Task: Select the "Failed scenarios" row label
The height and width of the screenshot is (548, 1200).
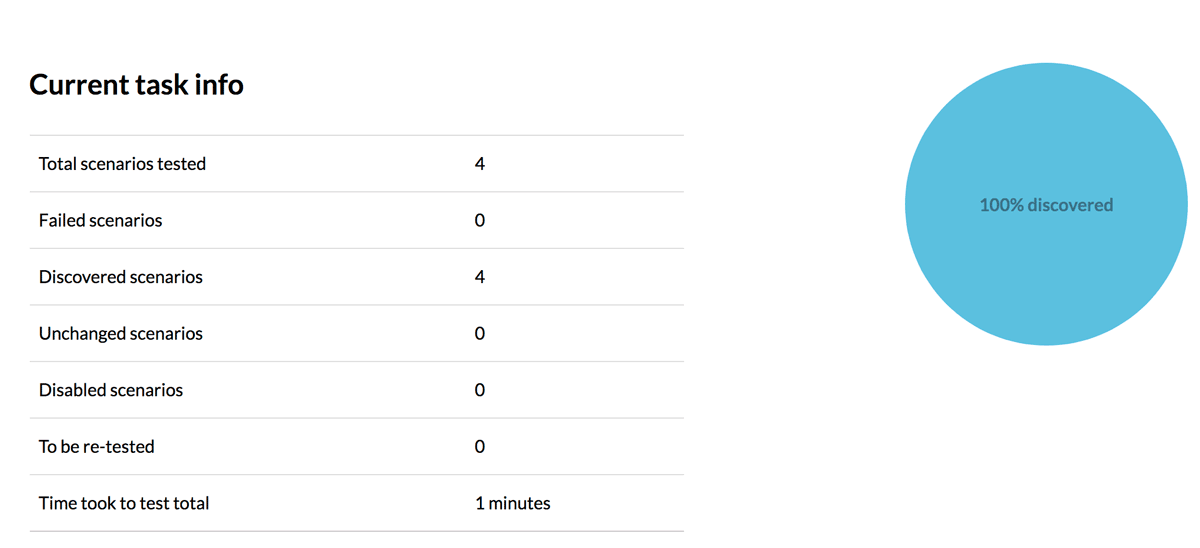Action: tap(100, 220)
